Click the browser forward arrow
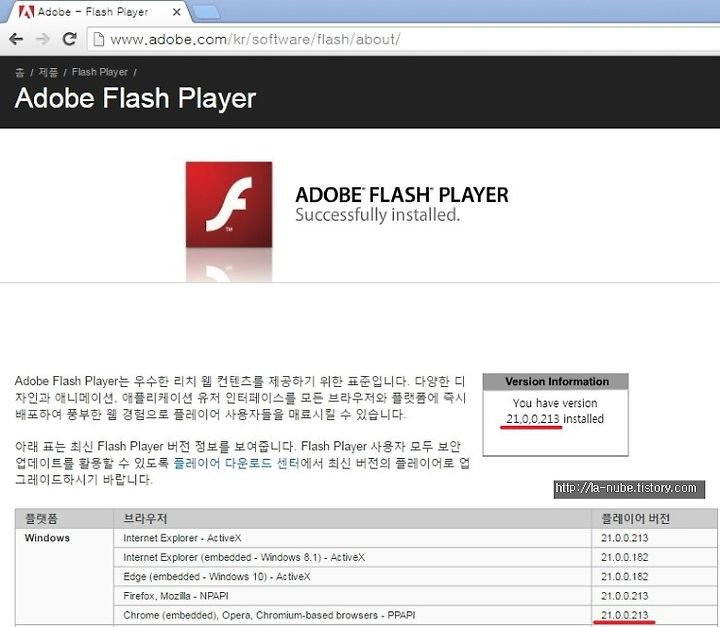This screenshot has width=720, height=627. pos(43,39)
